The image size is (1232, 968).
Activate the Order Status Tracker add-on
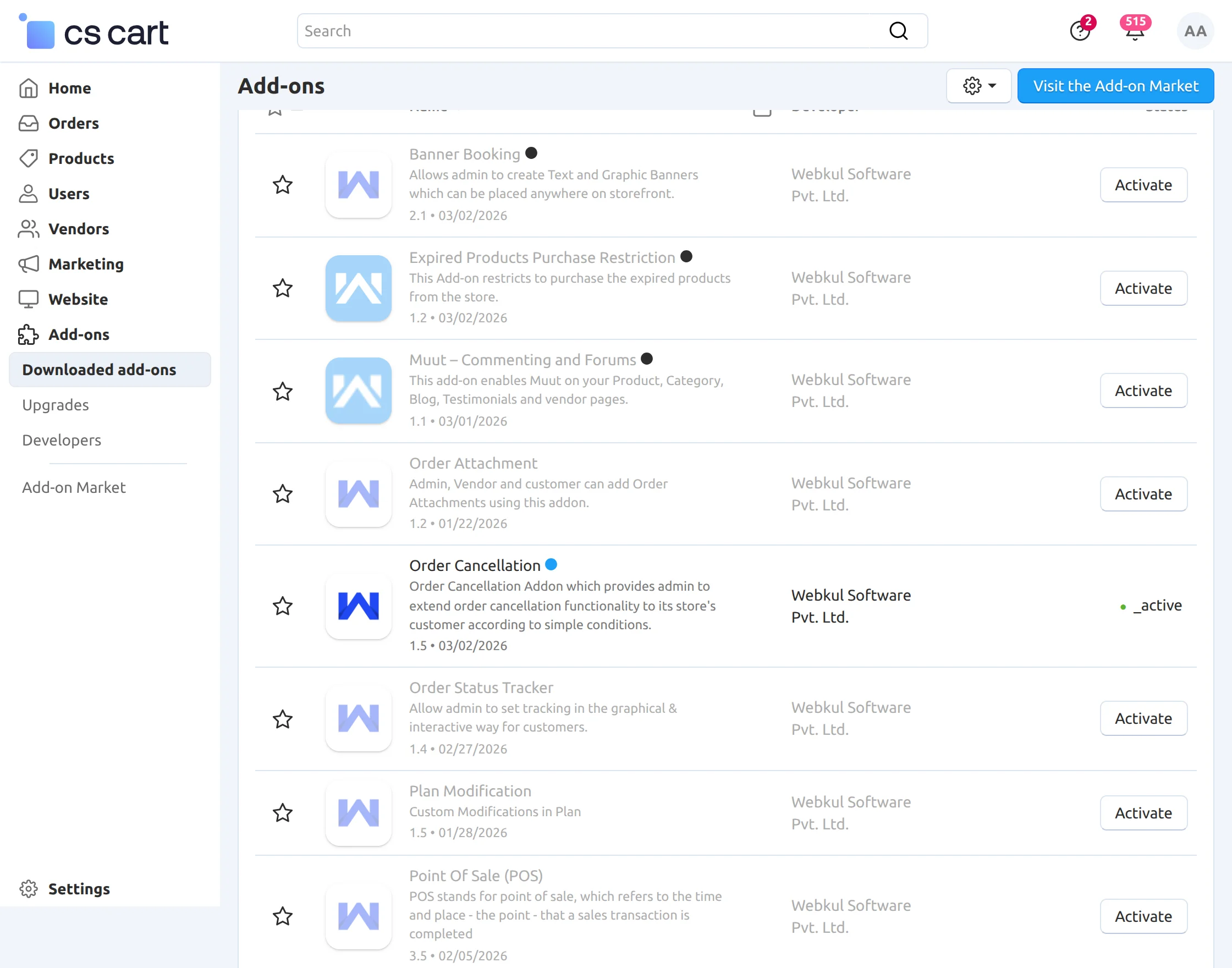tap(1143, 718)
